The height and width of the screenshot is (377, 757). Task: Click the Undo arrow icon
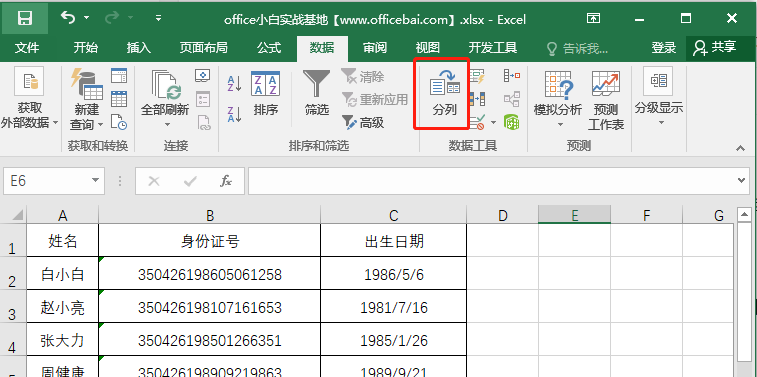(x=68, y=18)
